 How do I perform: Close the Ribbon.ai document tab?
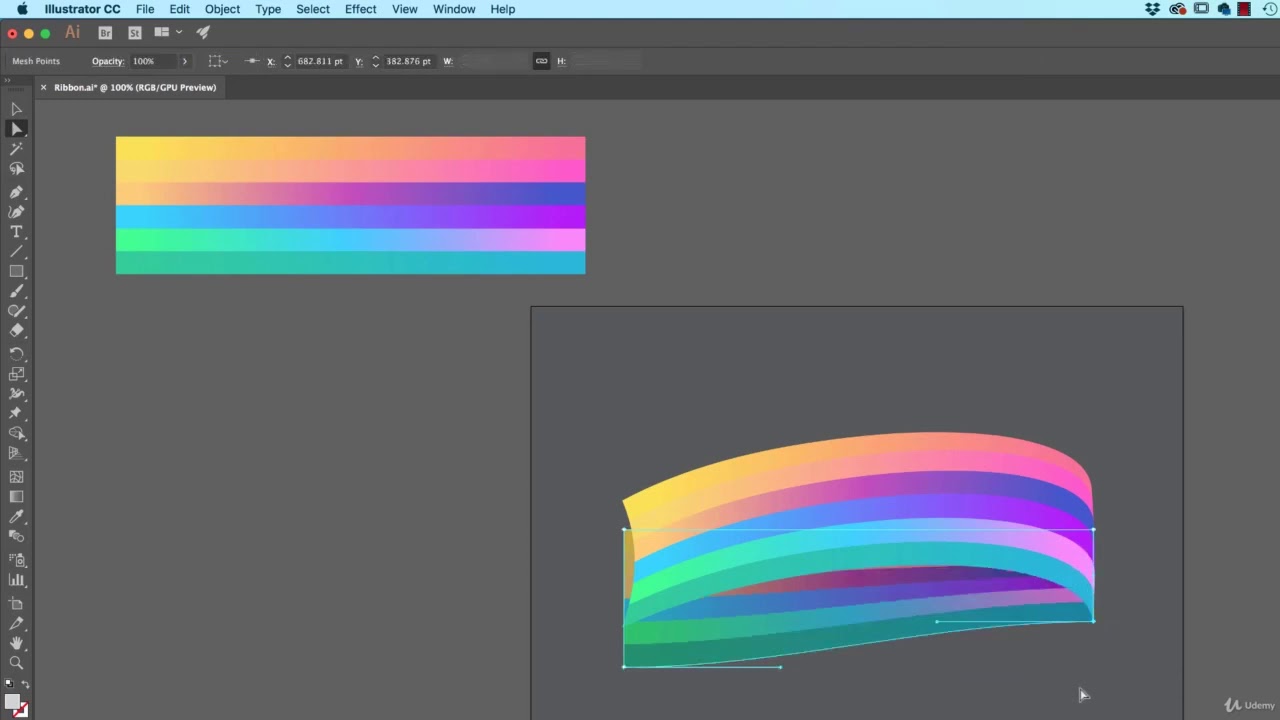[x=43, y=87]
